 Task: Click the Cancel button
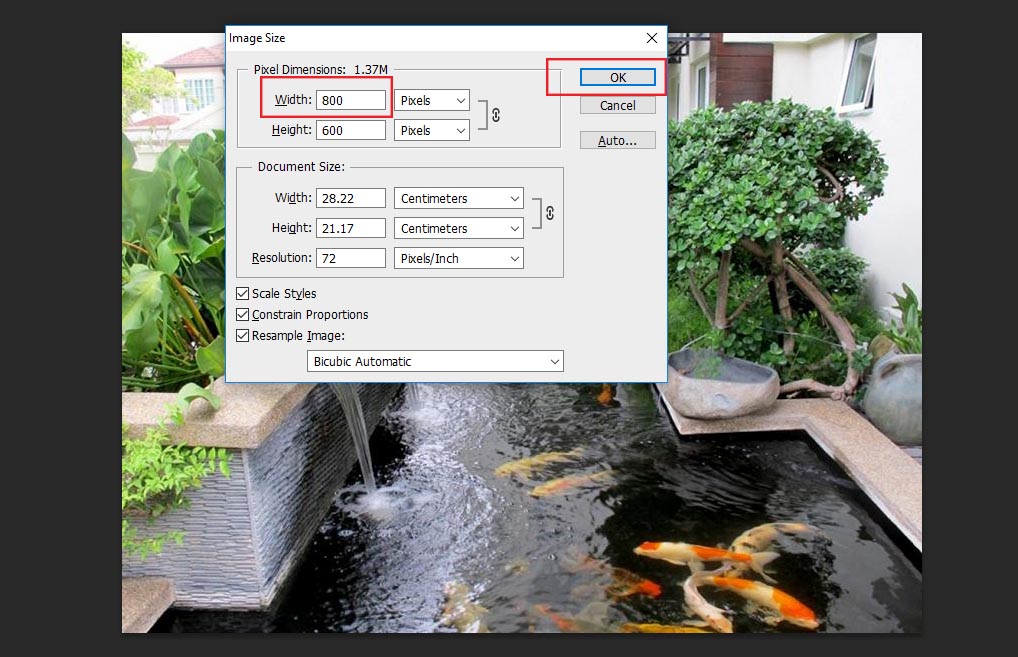point(617,105)
